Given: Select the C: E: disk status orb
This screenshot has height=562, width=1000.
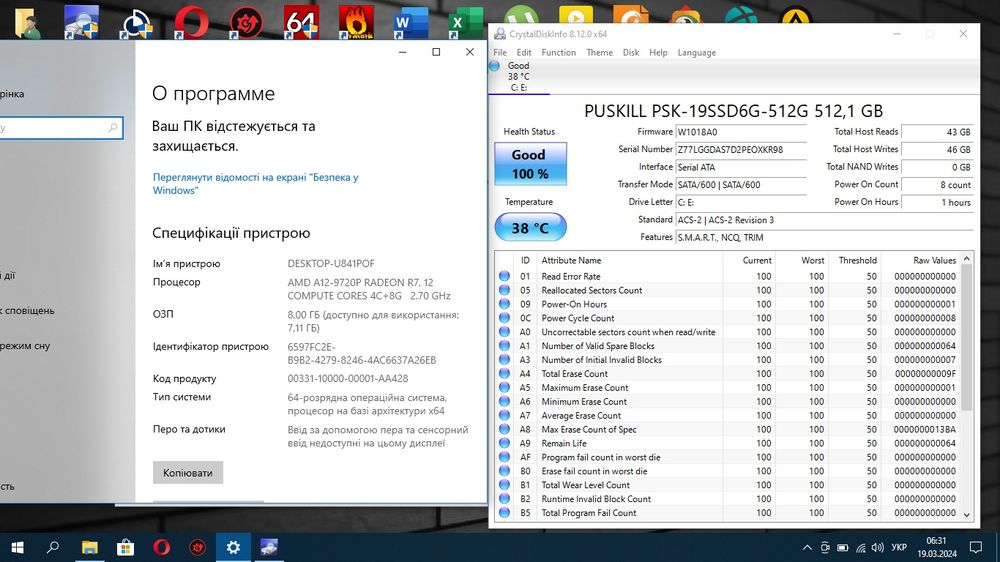Looking at the screenshot, I should tap(494, 66).
